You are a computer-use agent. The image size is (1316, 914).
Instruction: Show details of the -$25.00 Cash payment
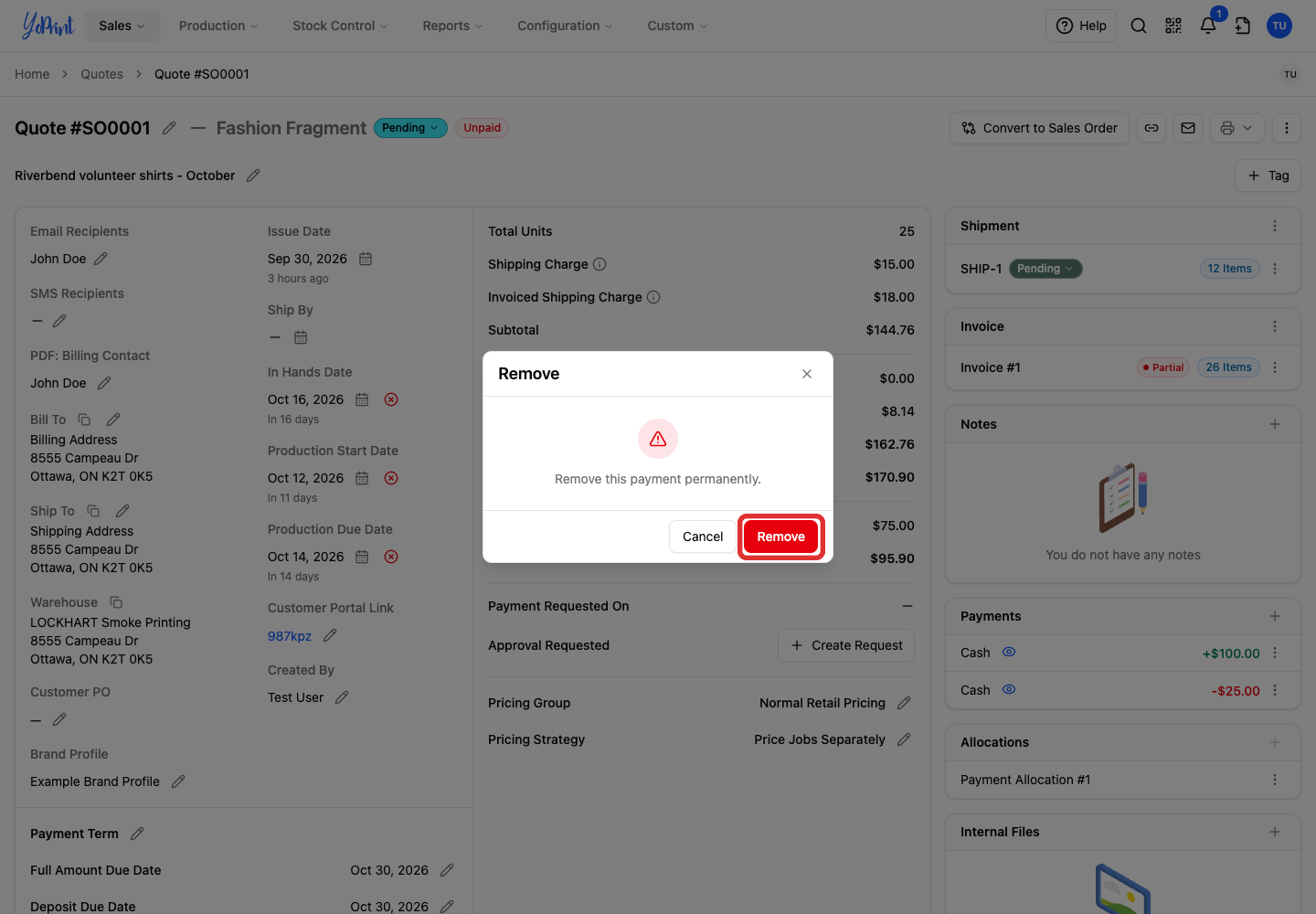(x=1009, y=690)
